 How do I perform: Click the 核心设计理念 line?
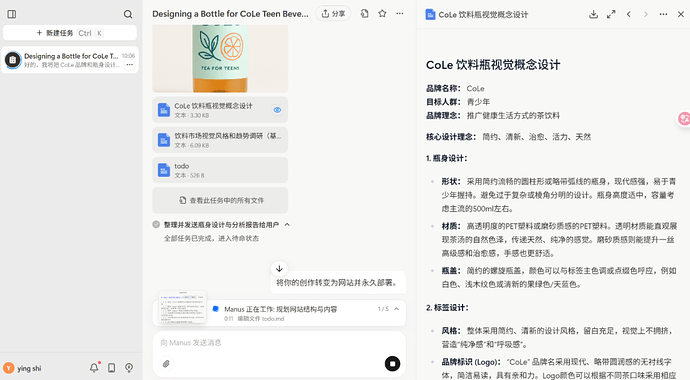tap(508, 137)
